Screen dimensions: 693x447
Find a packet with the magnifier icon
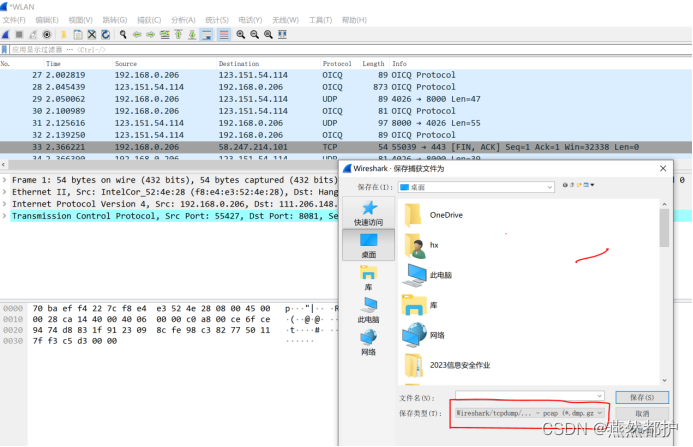[x=123, y=34]
